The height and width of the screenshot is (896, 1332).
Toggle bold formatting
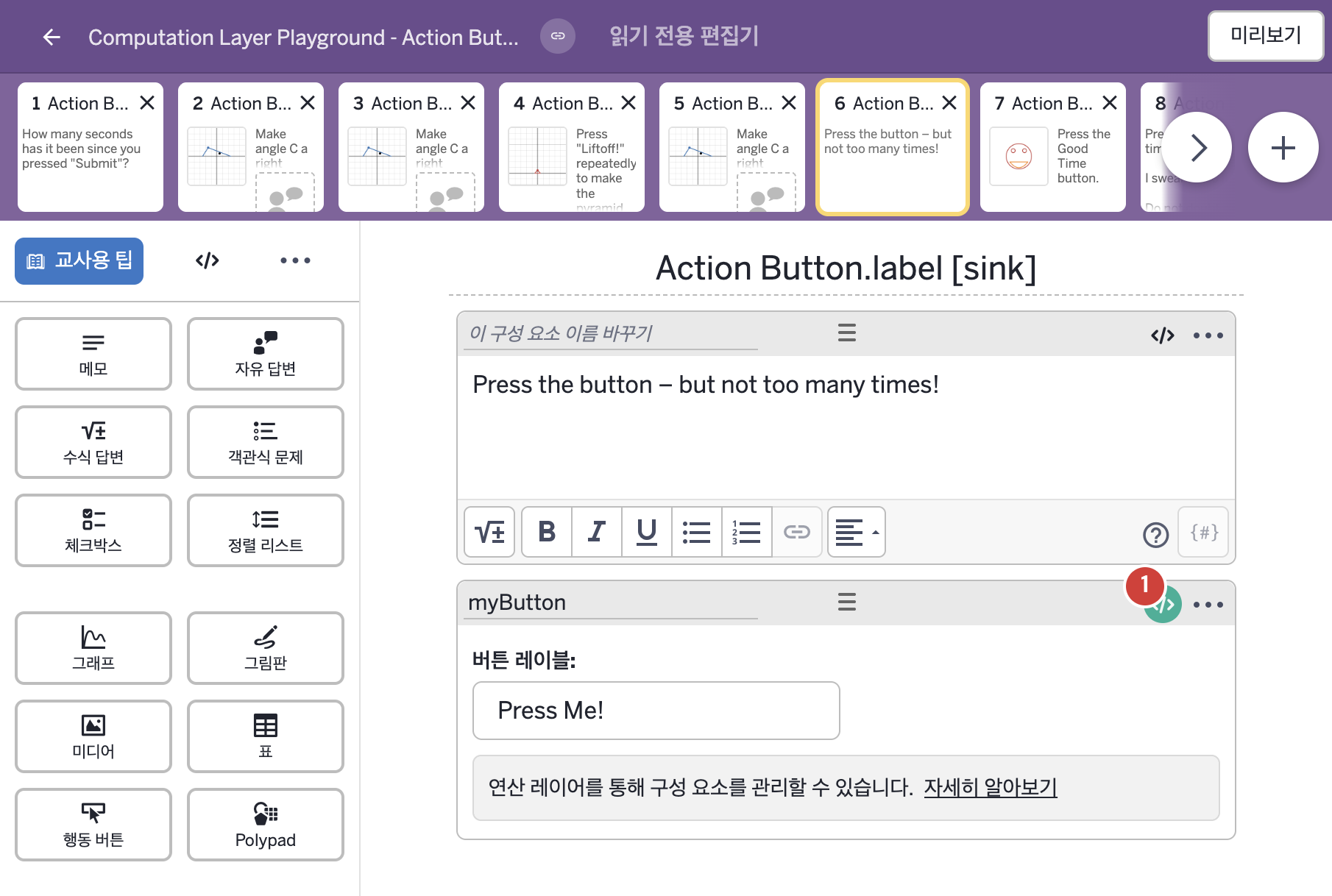tap(547, 532)
